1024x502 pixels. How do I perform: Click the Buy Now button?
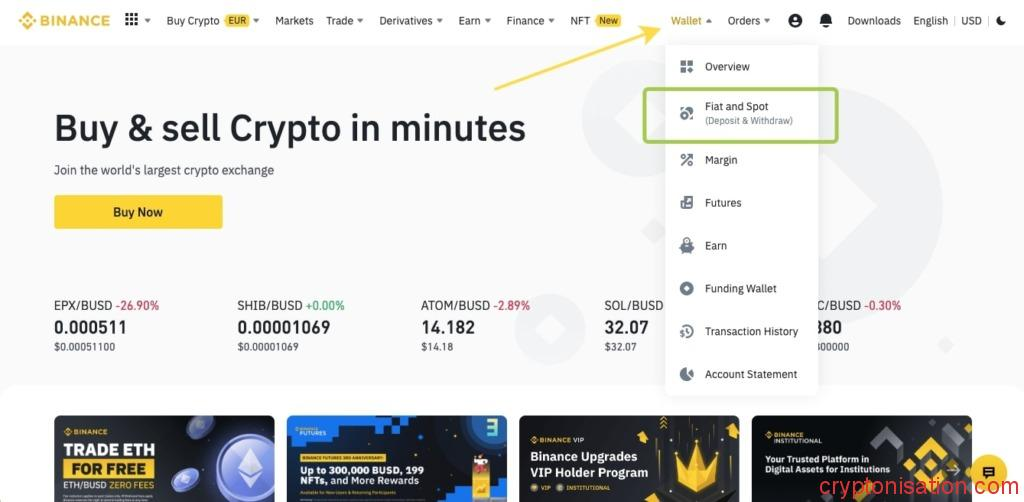tap(138, 212)
